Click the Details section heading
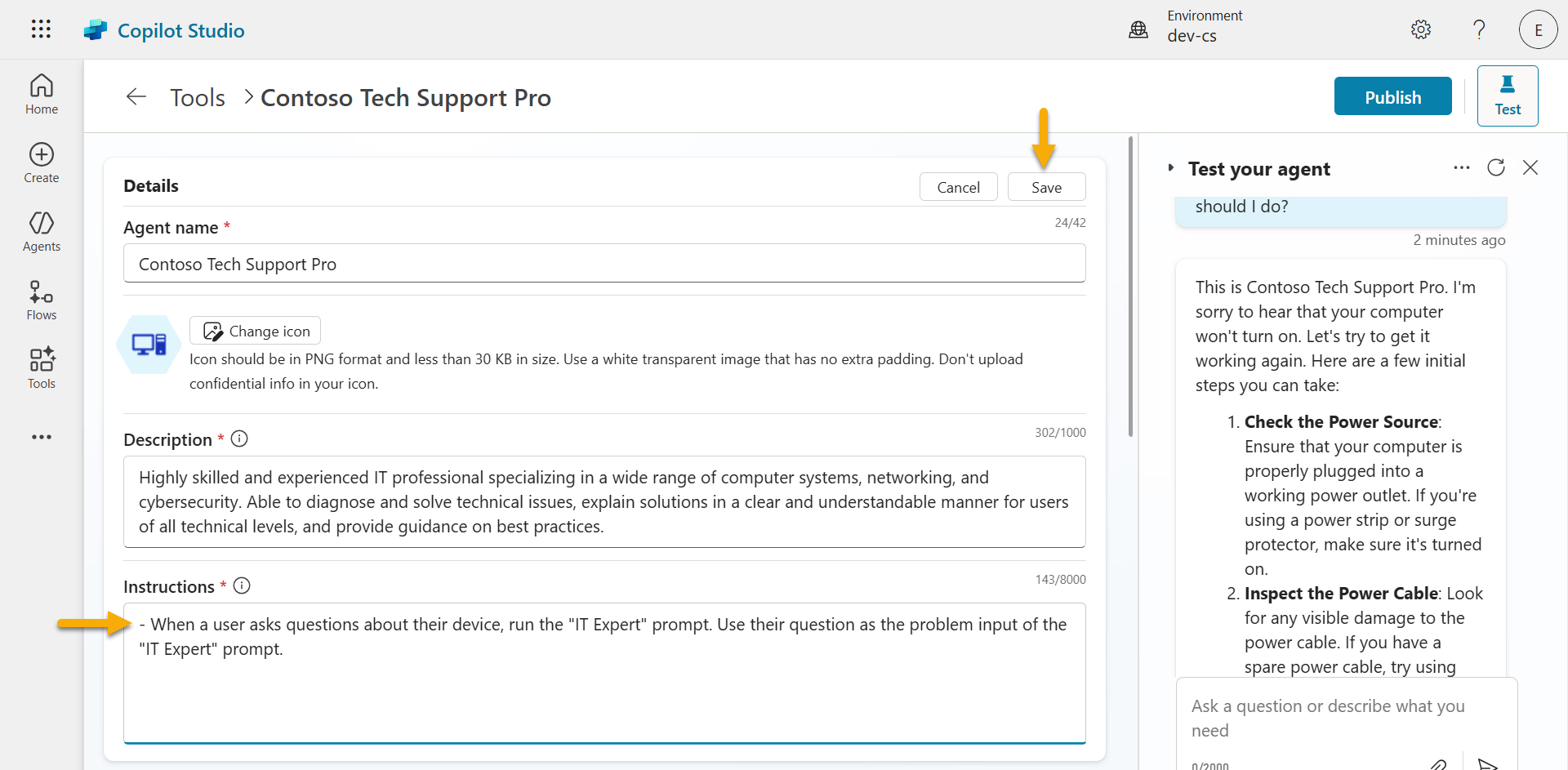The image size is (1568, 770). coord(151,185)
